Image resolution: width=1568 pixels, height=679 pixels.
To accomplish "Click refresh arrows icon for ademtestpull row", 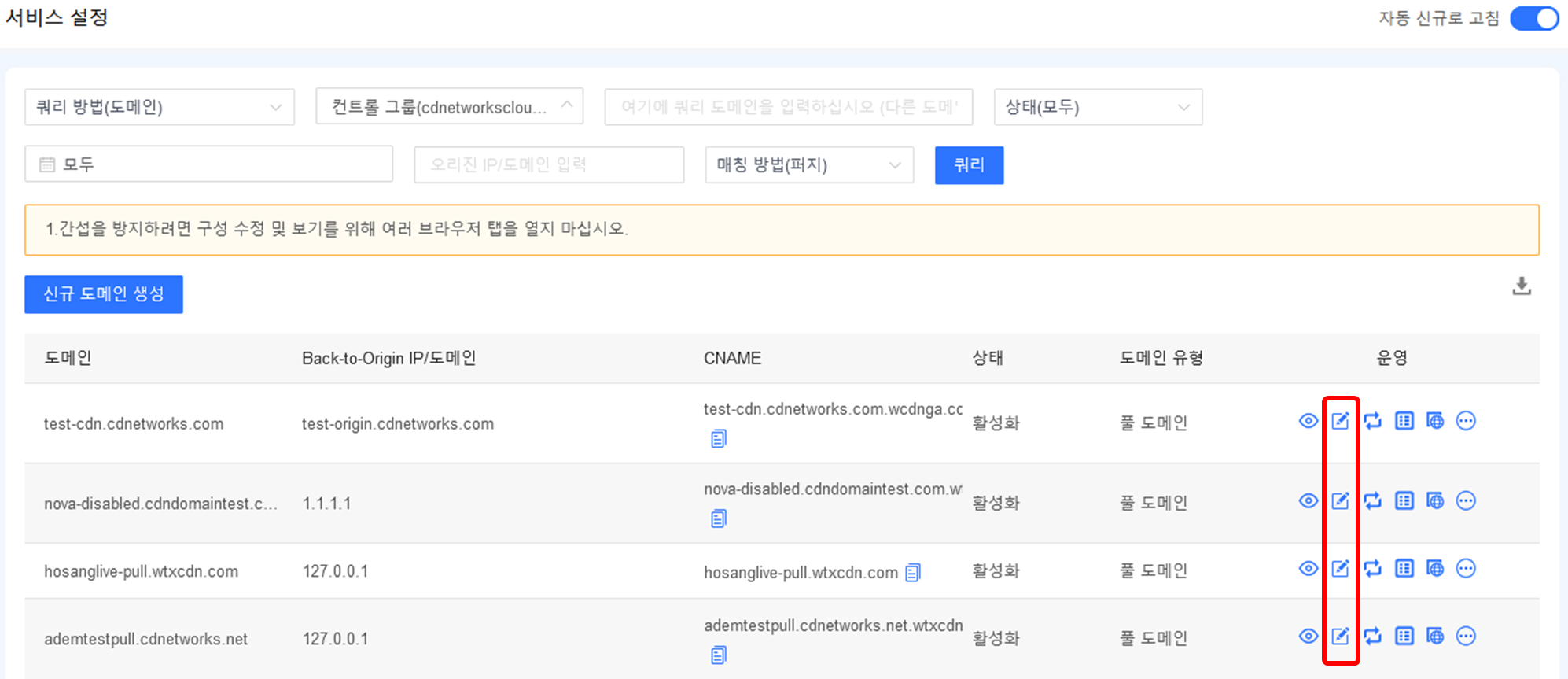I will 1372,636.
